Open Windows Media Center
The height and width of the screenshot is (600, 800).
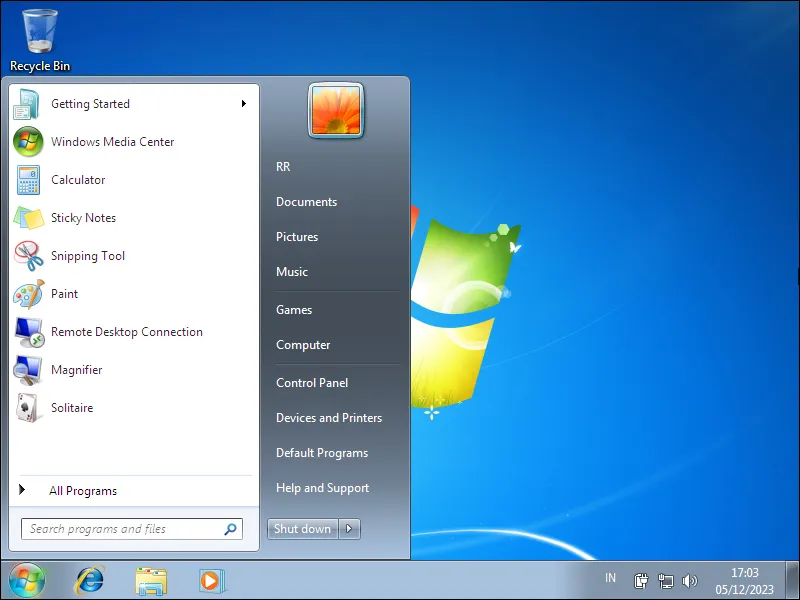(112, 142)
